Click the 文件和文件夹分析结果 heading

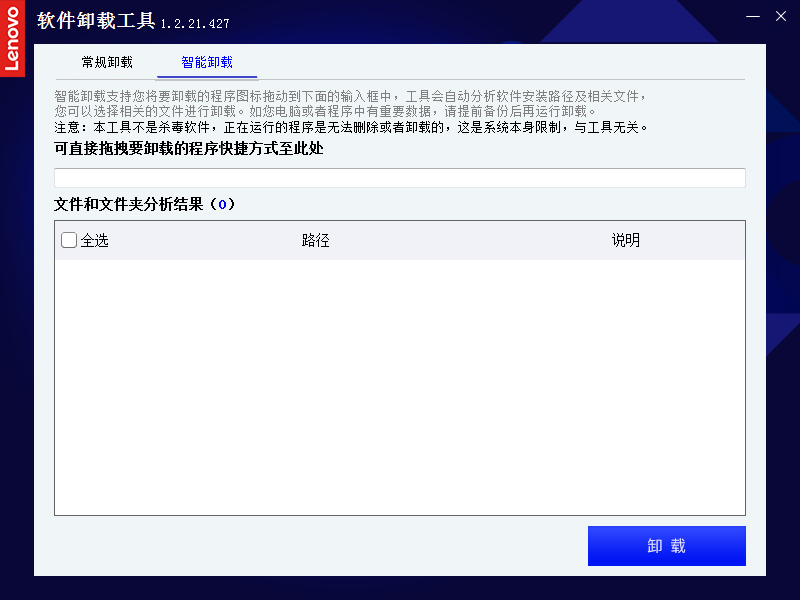tap(128, 204)
